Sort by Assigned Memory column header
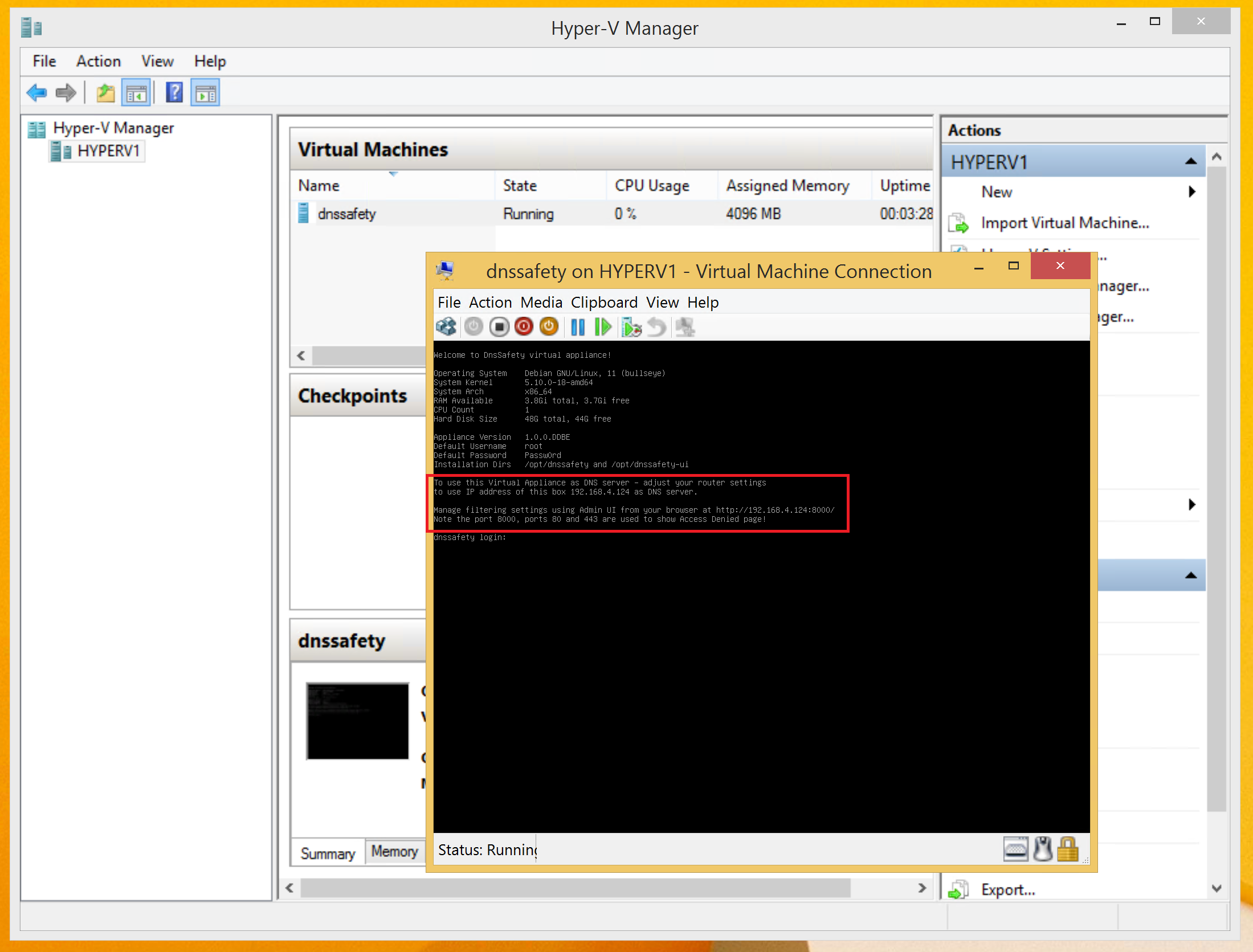The width and height of the screenshot is (1253, 952). coord(795,186)
